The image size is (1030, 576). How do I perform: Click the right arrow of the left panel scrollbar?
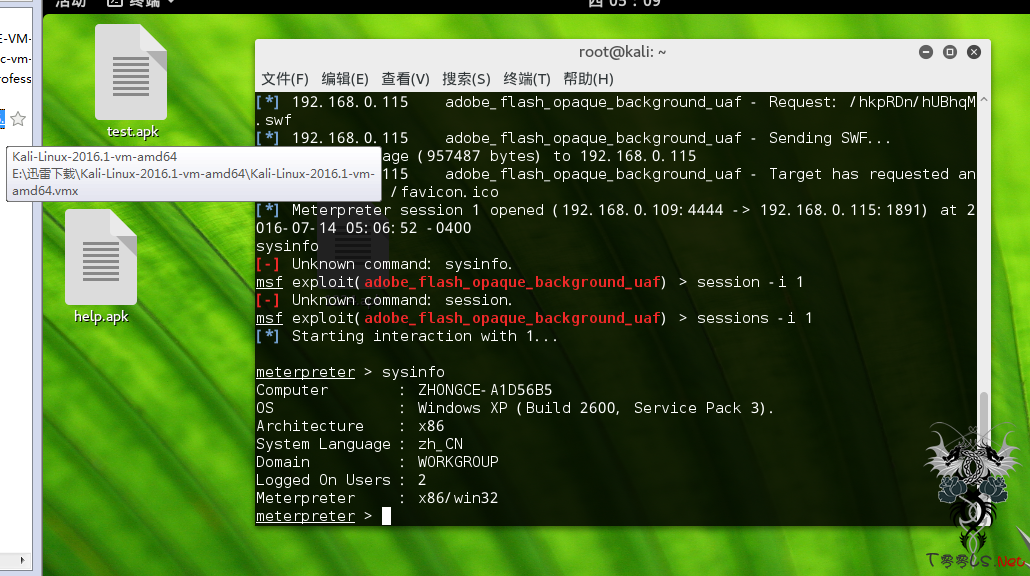(x=22, y=560)
